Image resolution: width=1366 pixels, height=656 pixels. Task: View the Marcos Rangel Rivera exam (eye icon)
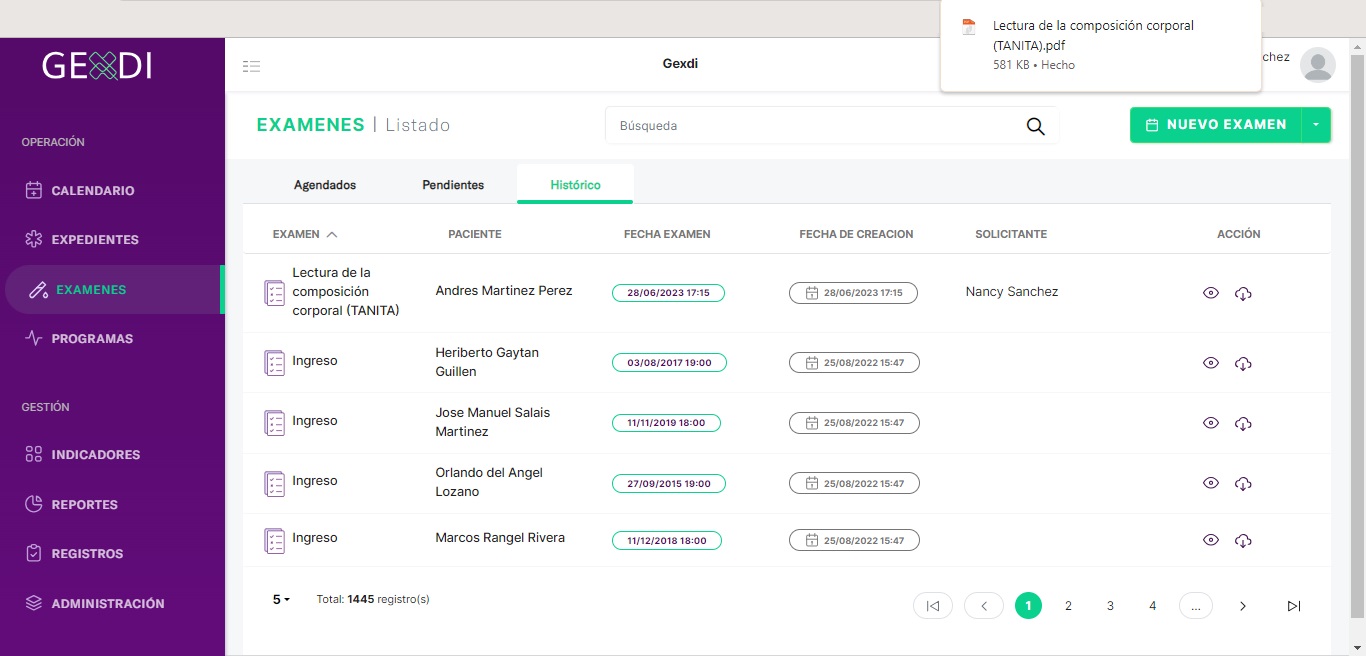1211,540
